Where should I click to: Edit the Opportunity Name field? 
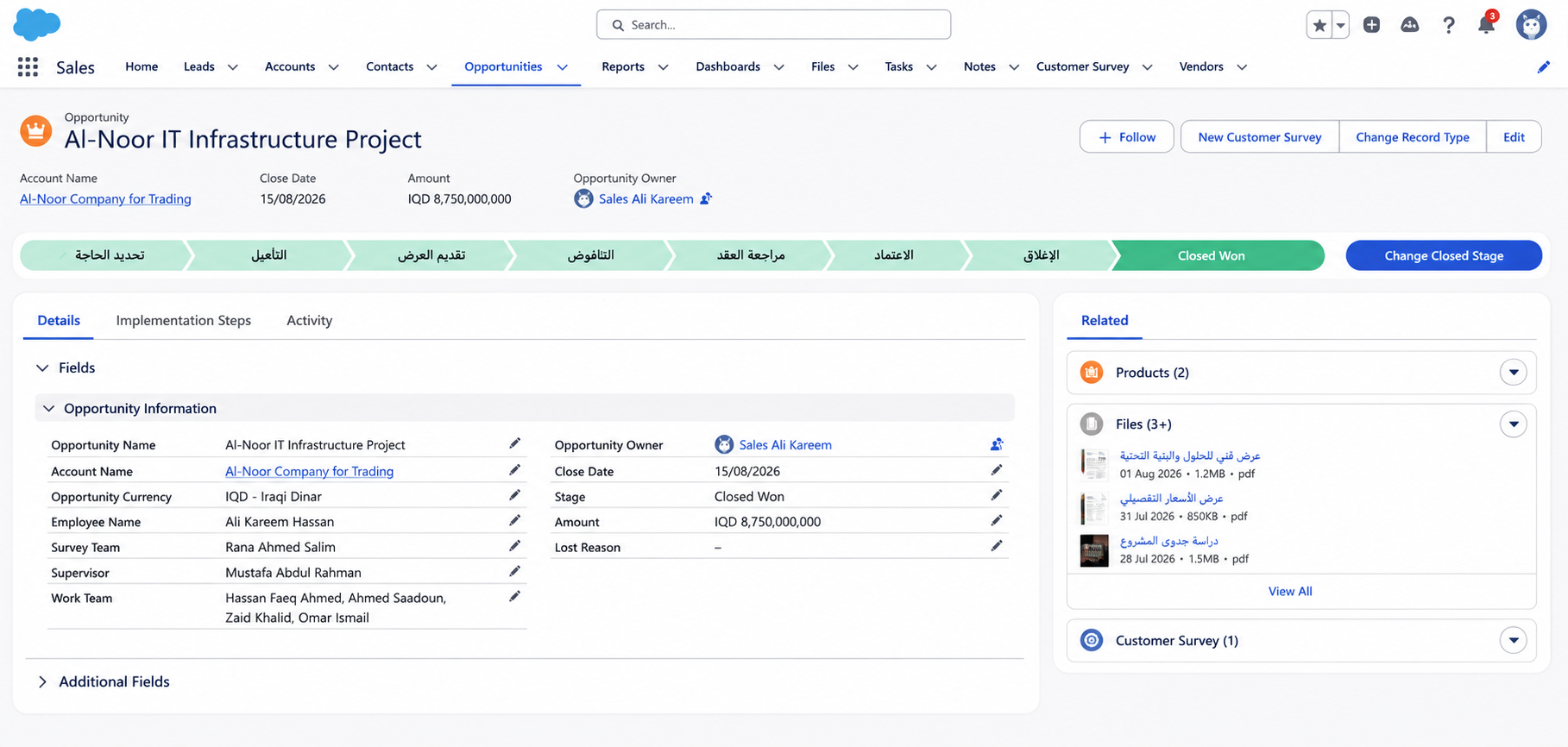click(x=514, y=443)
